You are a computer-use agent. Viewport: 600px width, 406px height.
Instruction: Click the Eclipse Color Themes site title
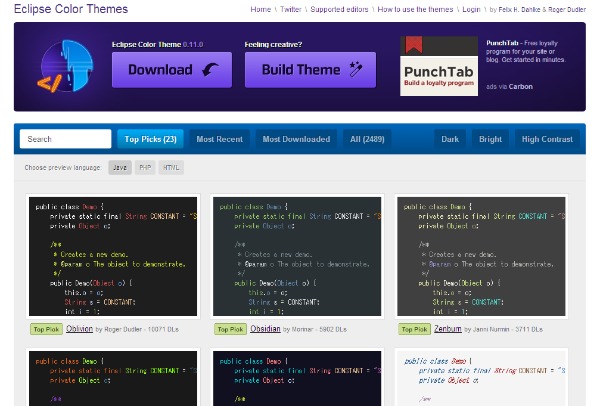pos(71,9)
